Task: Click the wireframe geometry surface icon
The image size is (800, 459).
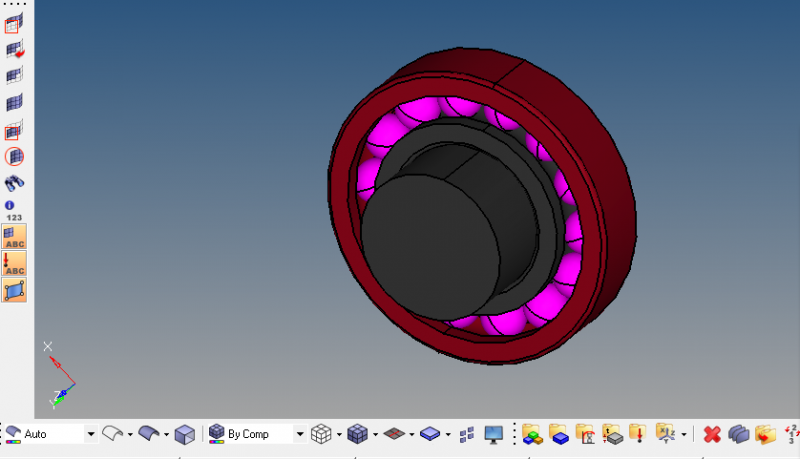Action: pos(112,434)
